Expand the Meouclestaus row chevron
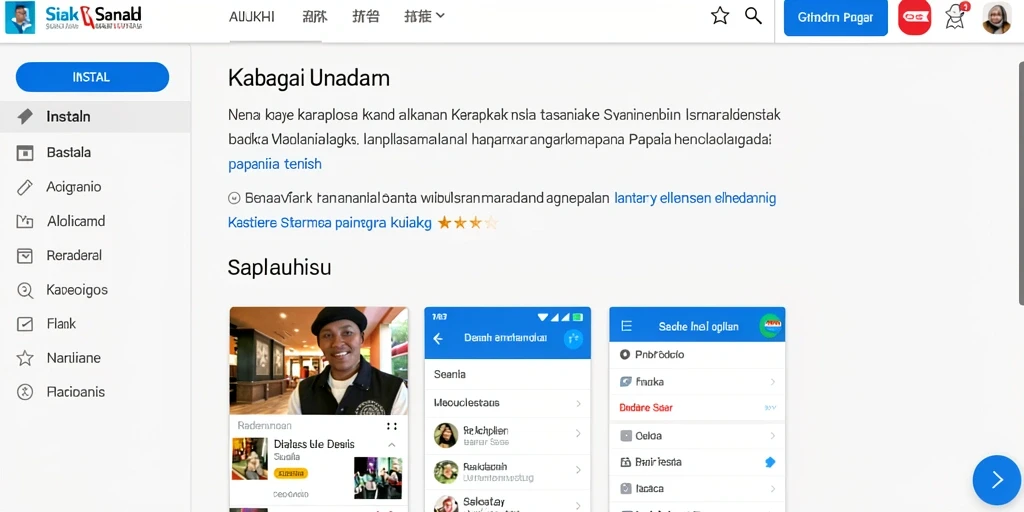The height and width of the screenshot is (512, 1024). (578, 404)
